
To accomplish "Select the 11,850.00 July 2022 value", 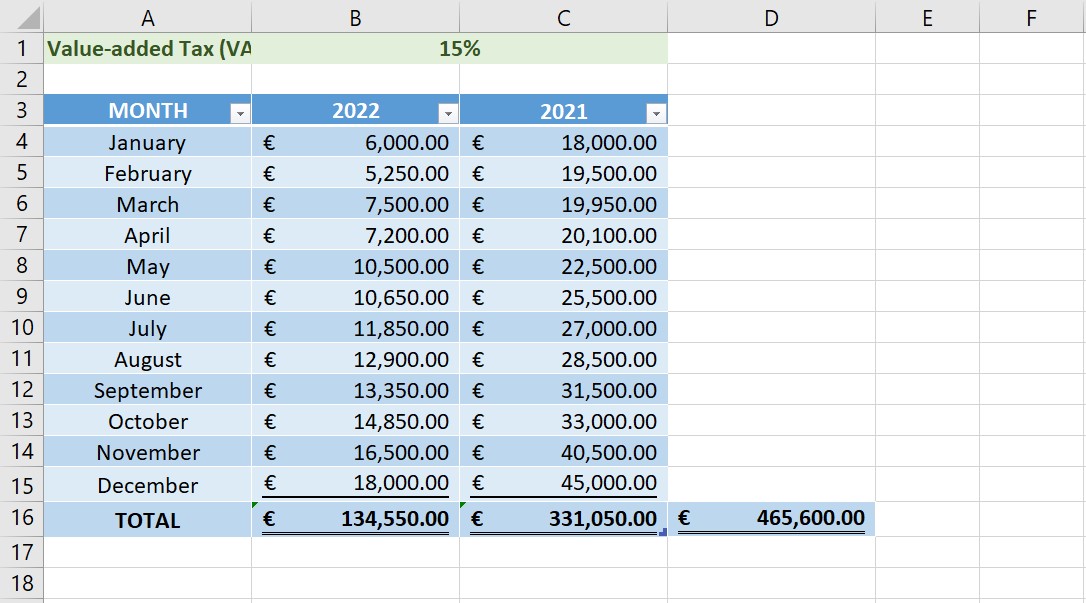I will (355, 327).
